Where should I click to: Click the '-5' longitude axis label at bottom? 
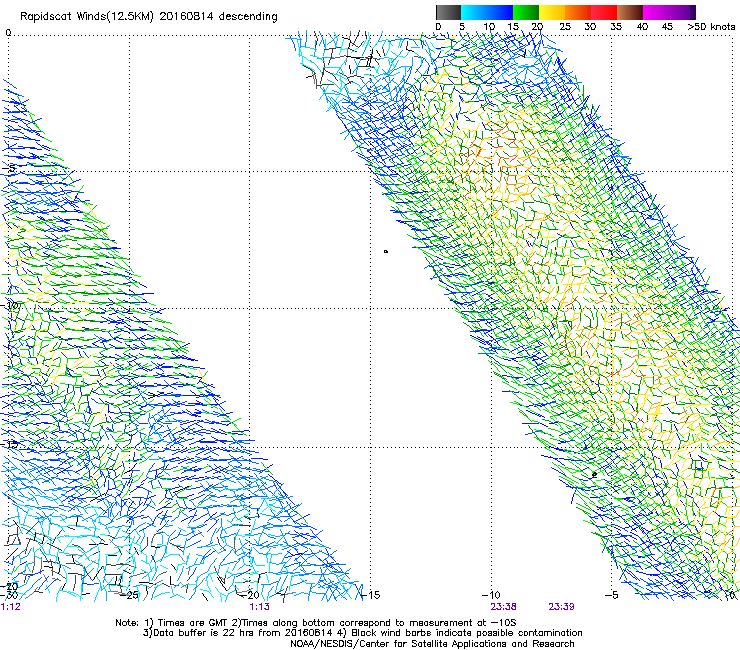(611, 595)
